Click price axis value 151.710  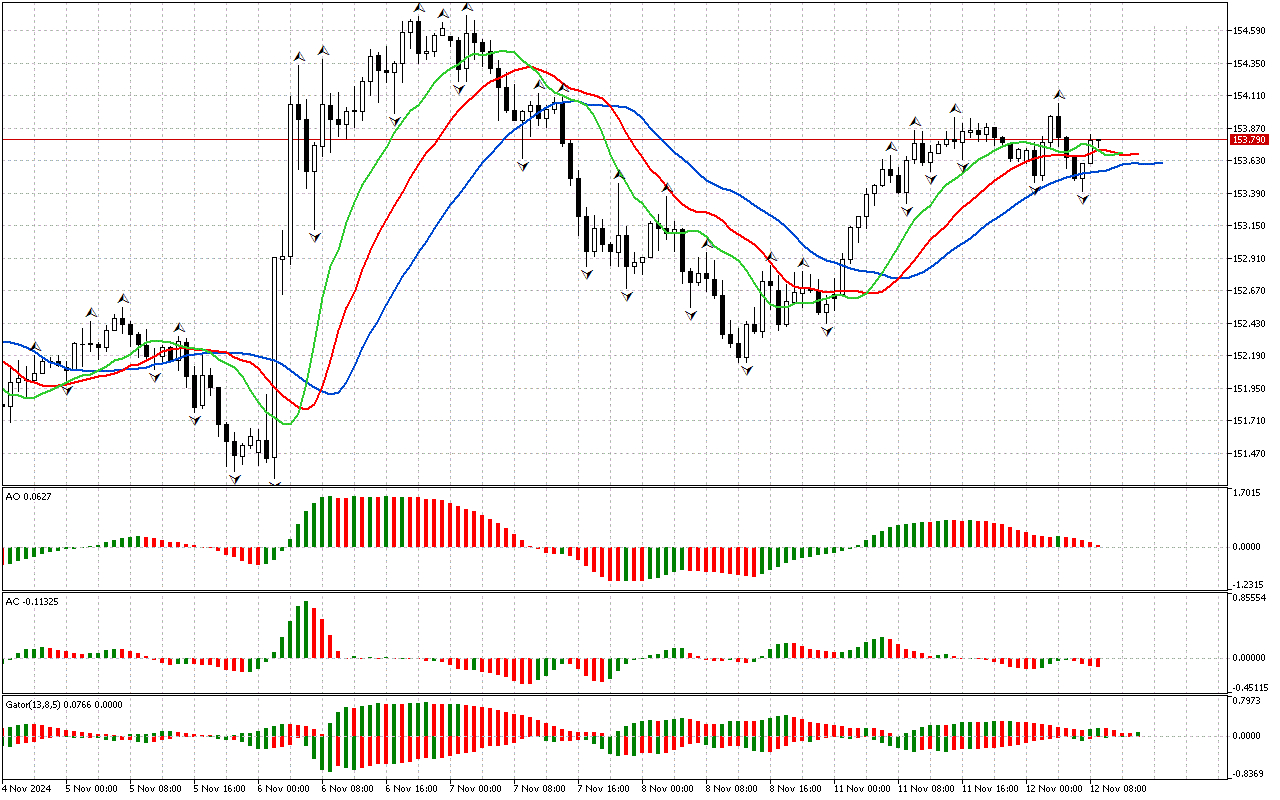coord(1250,421)
